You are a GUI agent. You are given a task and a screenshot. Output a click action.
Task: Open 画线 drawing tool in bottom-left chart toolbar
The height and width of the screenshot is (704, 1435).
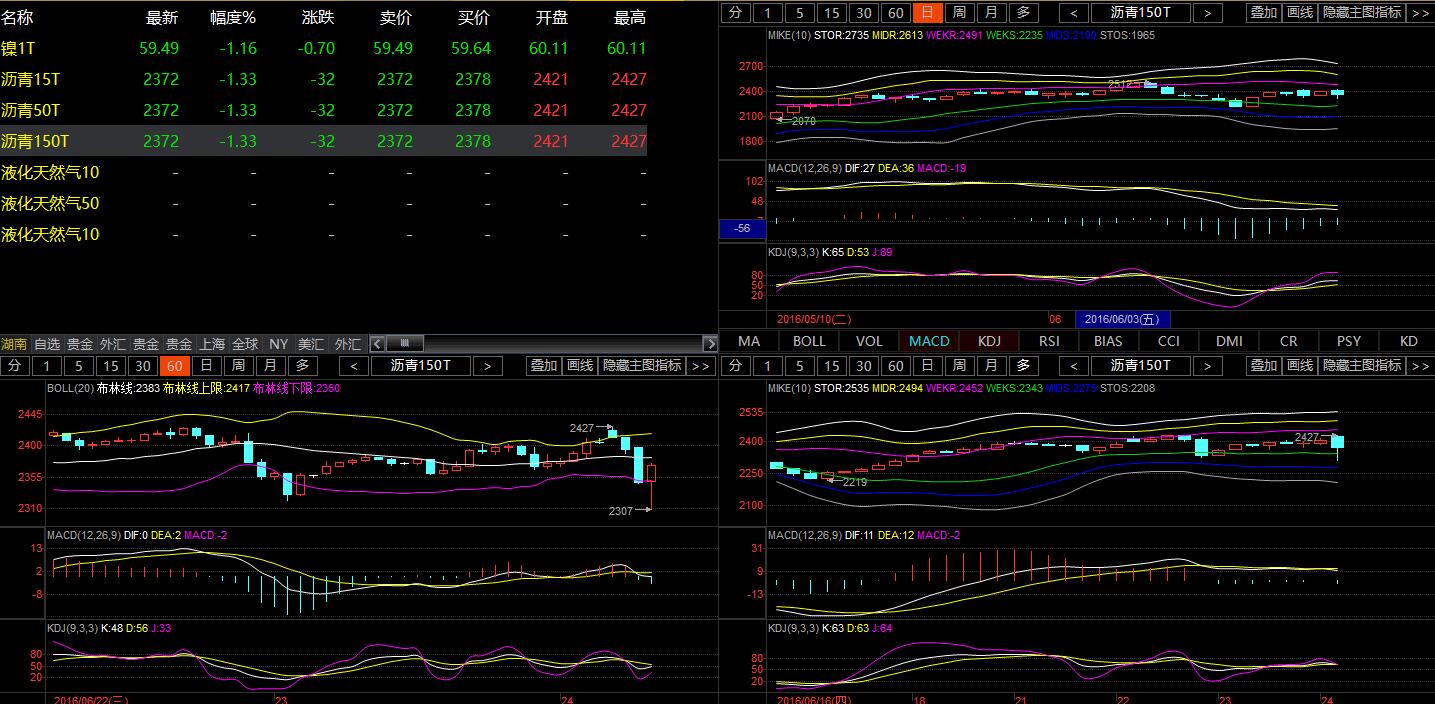tap(579, 366)
